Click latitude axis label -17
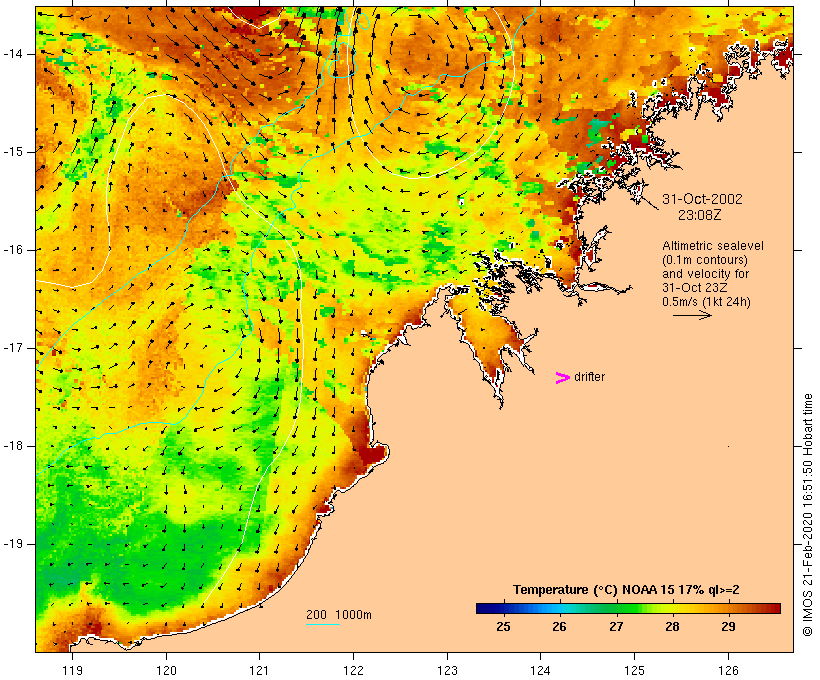The width and height of the screenshot is (820, 680). [x=12, y=348]
